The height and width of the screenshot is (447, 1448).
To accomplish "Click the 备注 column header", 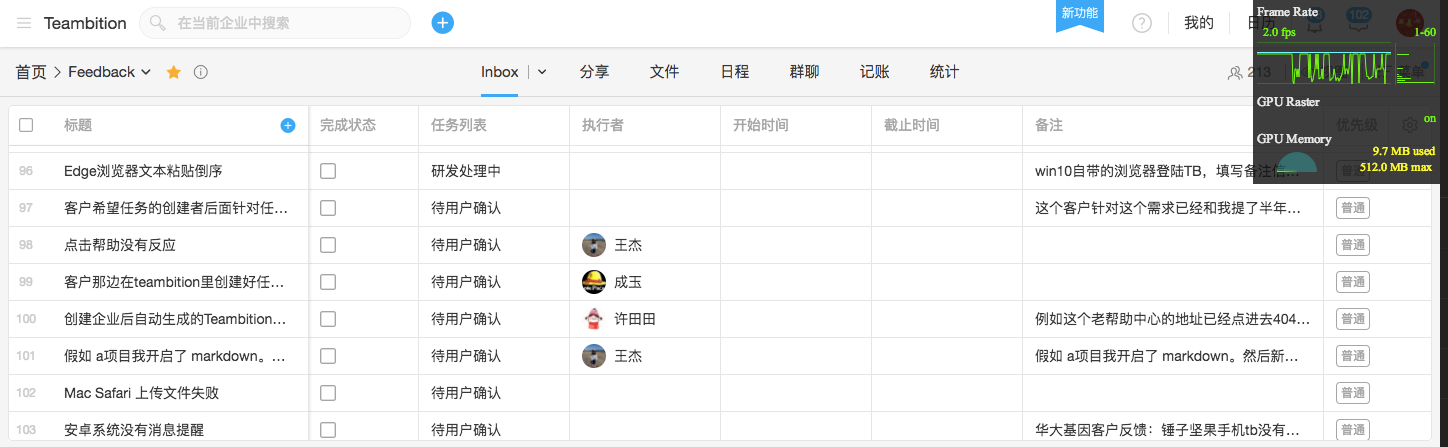I will click(x=1049, y=125).
